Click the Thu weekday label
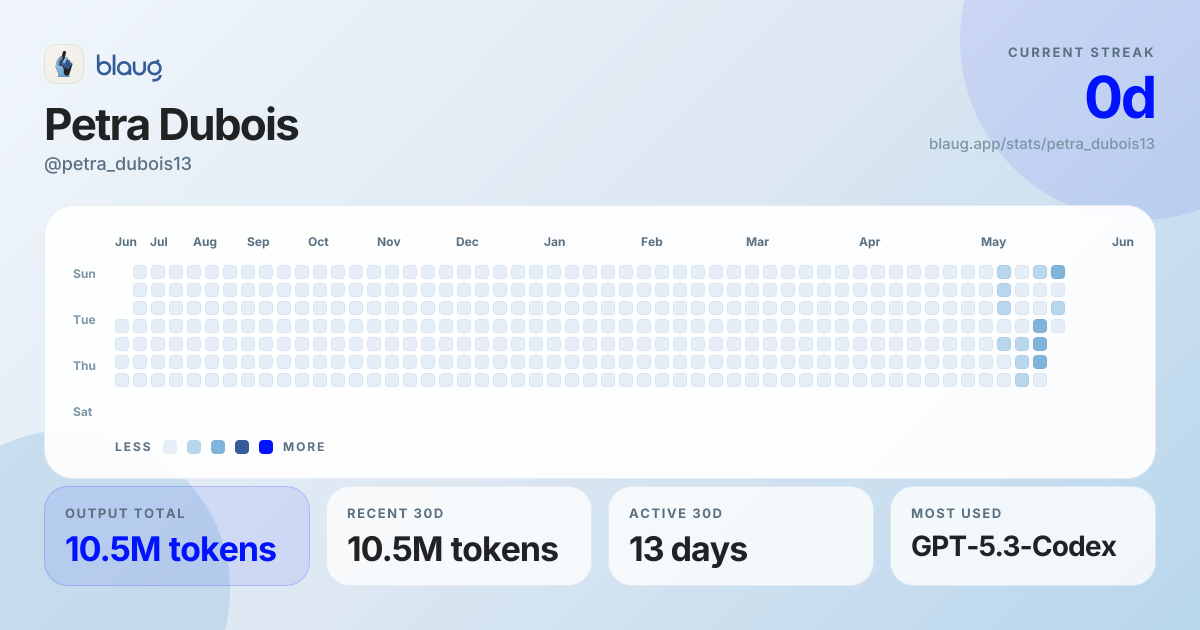 [85, 366]
